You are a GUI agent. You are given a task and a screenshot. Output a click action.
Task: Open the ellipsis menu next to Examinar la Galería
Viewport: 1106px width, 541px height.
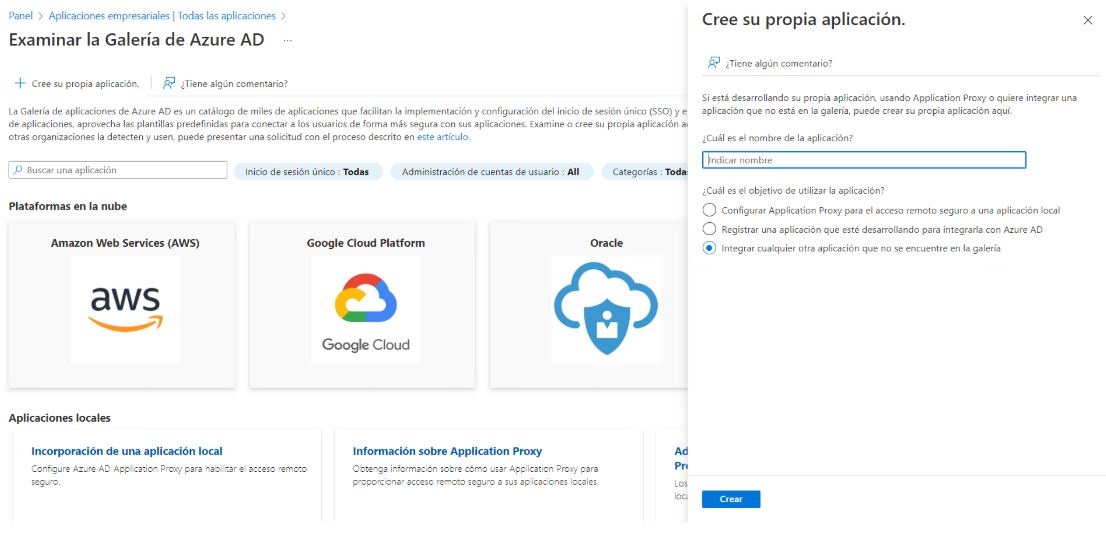pos(288,40)
